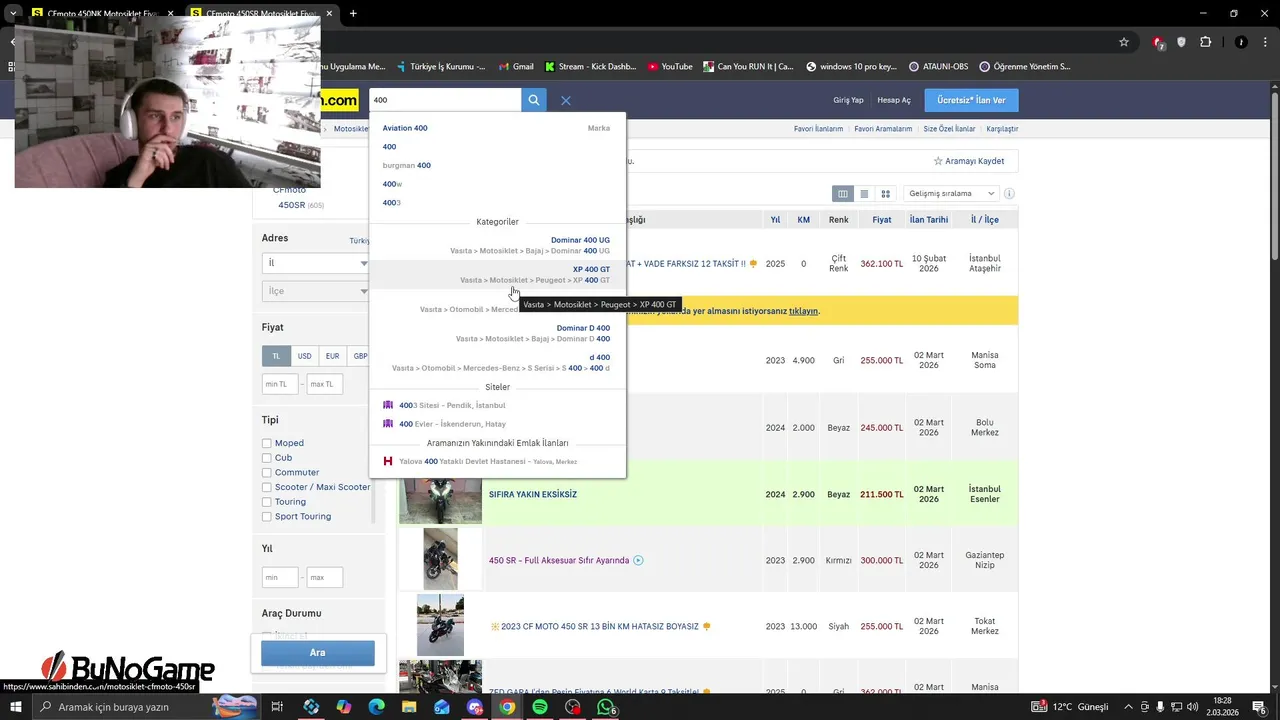Open the browser Extensions puzzle icon

(1205, 42)
